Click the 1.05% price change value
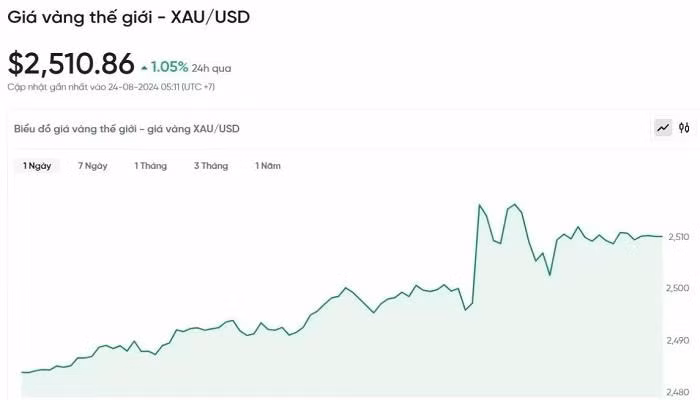 [x=169, y=67]
